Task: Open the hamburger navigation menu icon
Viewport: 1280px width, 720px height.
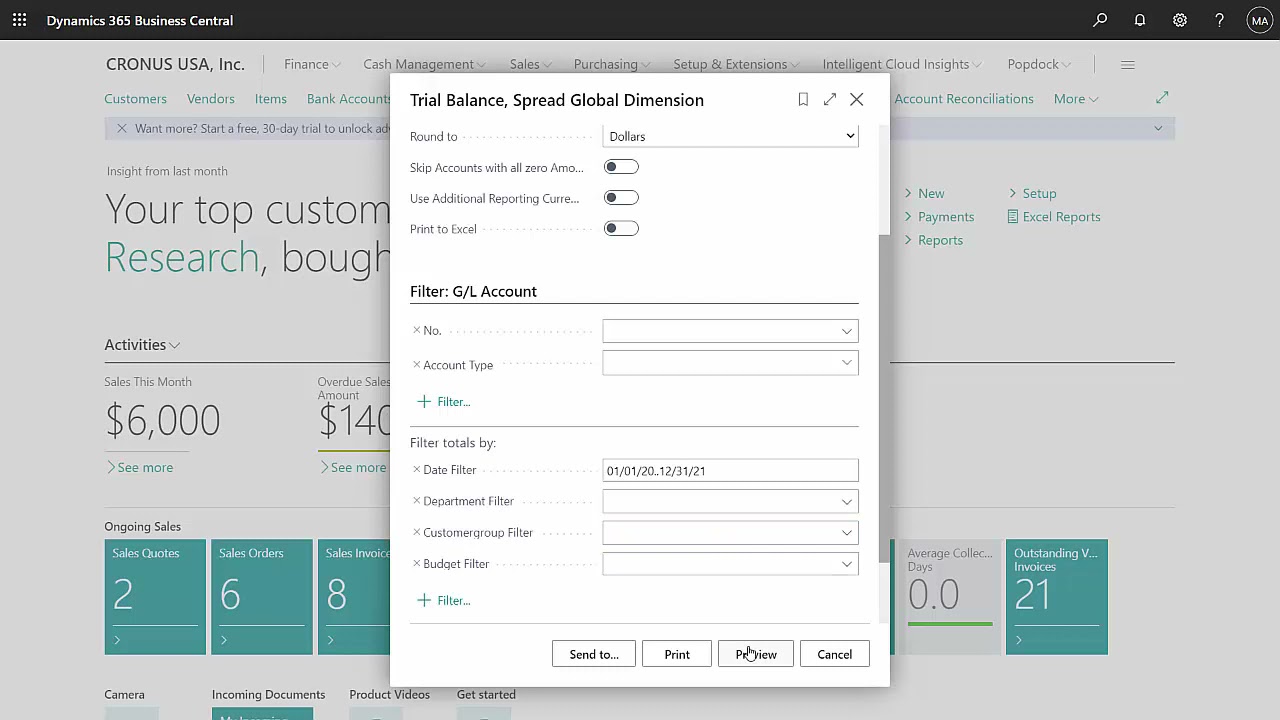Action: pyautogui.click(x=1128, y=64)
